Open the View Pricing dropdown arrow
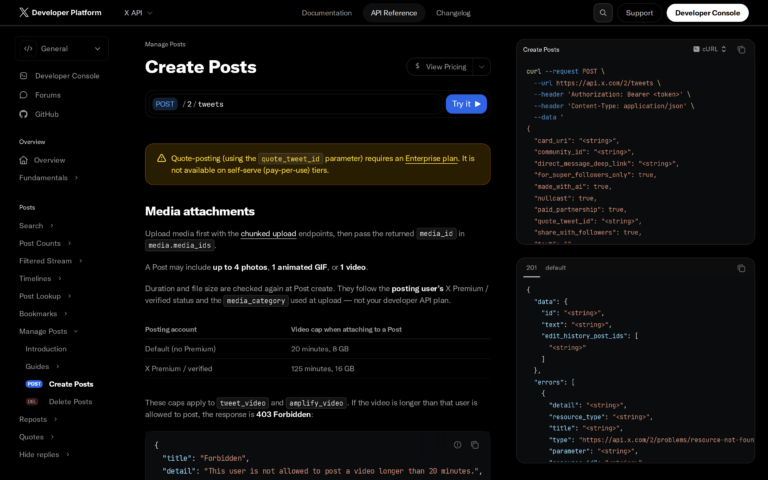 pos(481,67)
